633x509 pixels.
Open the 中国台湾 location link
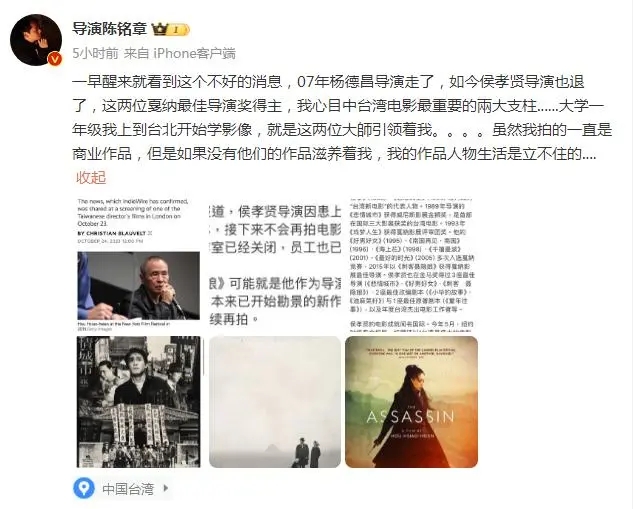(128, 489)
